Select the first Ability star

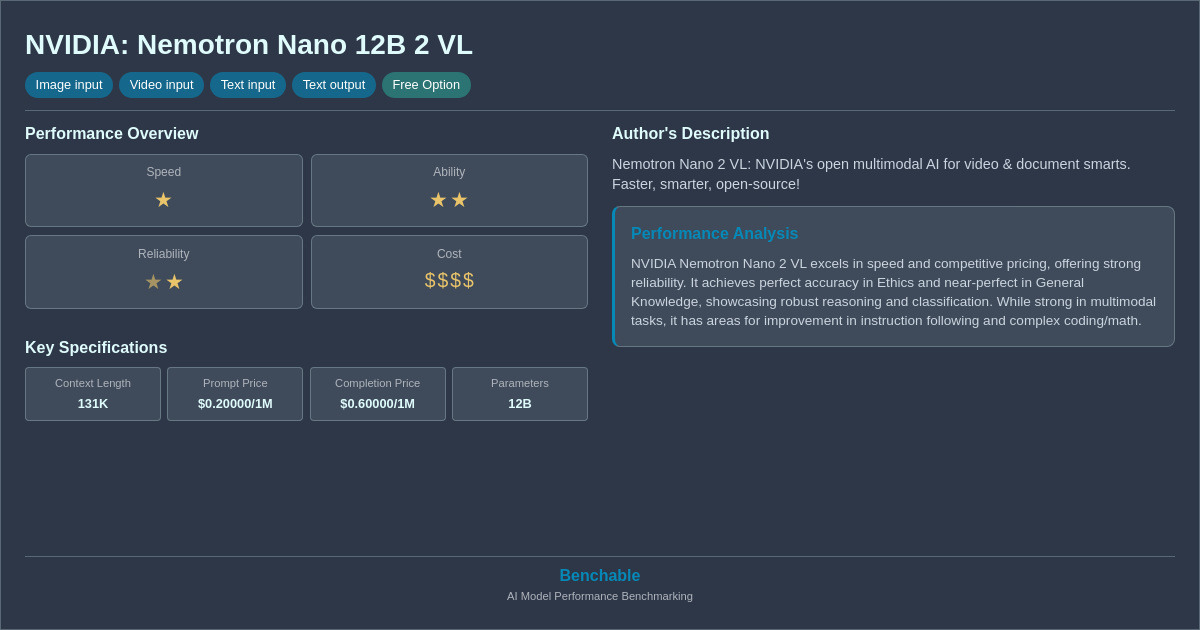pos(438,199)
